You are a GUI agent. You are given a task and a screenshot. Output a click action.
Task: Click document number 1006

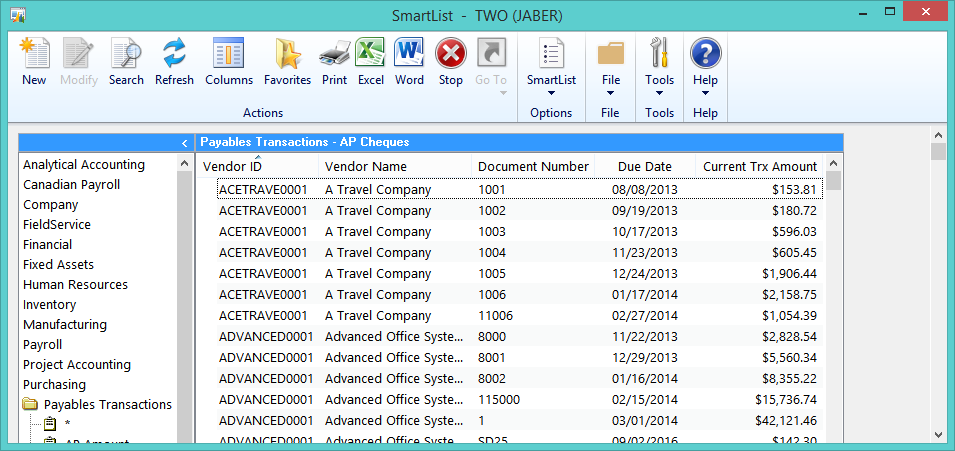click(x=492, y=294)
